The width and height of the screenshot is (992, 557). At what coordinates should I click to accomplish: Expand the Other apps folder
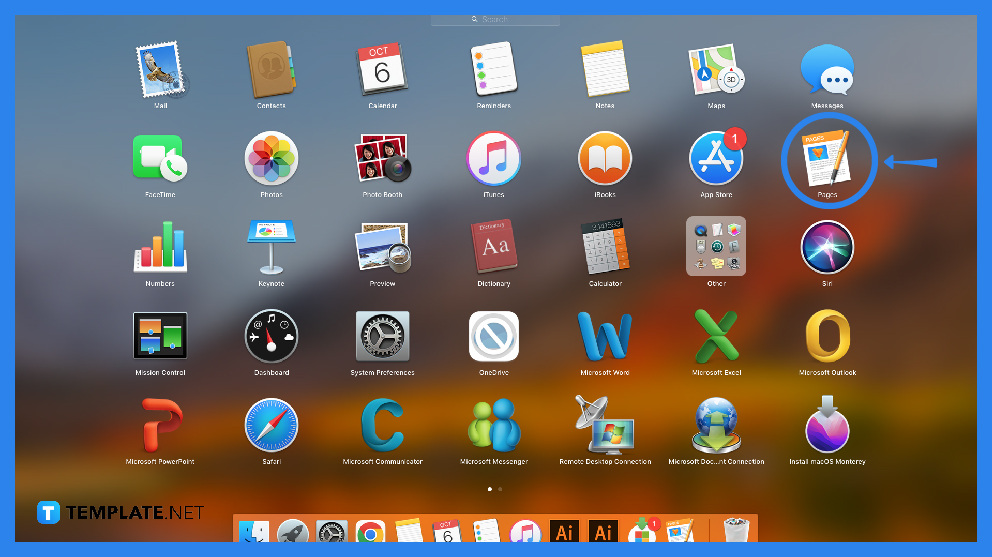click(716, 247)
